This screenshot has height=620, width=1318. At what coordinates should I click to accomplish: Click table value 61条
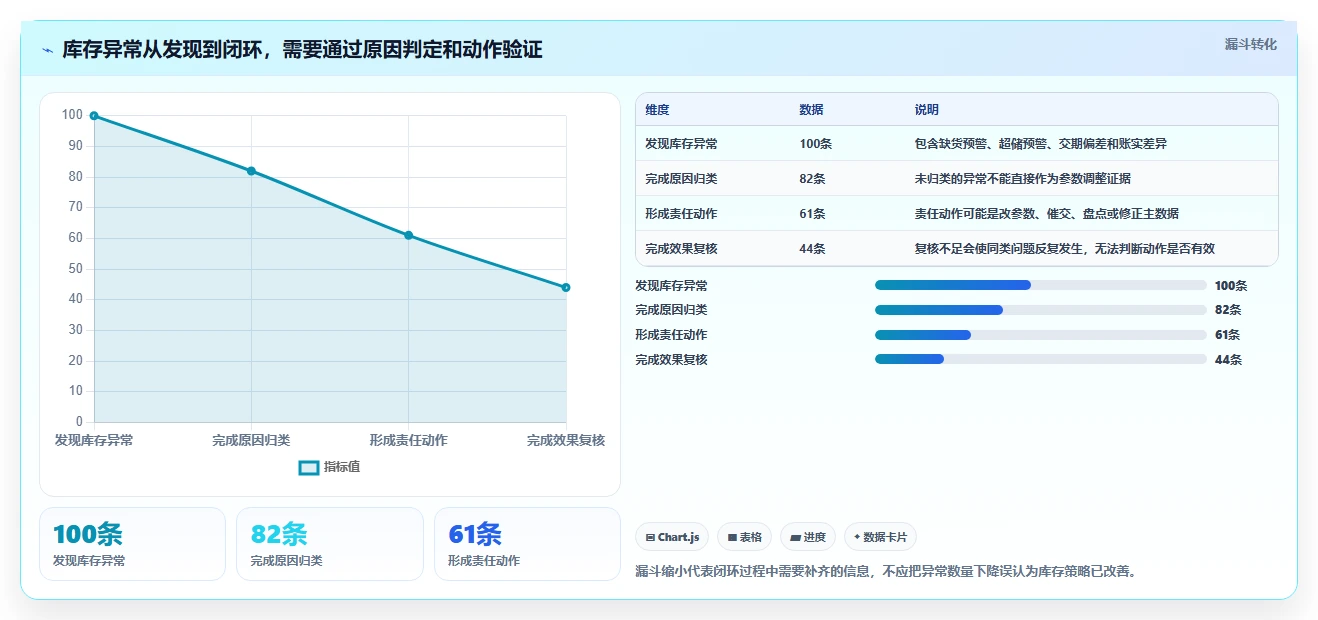click(x=812, y=214)
